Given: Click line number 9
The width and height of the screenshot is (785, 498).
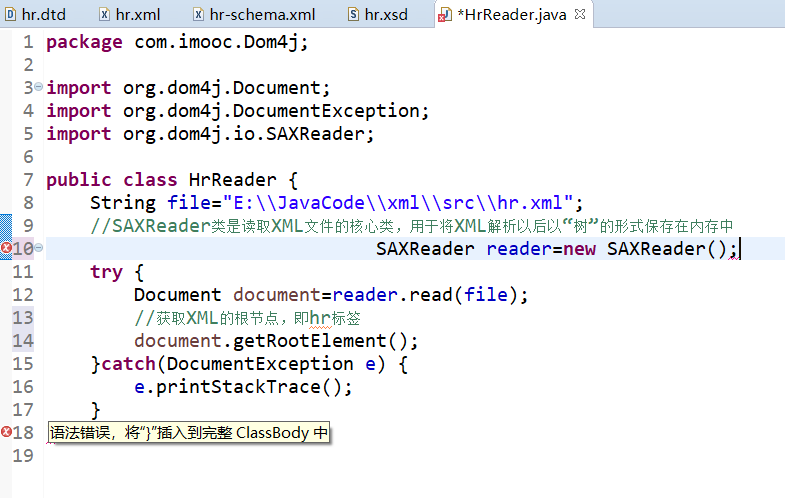Looking at the screenshot, I should pyautogui.click(x=28, y=225).
